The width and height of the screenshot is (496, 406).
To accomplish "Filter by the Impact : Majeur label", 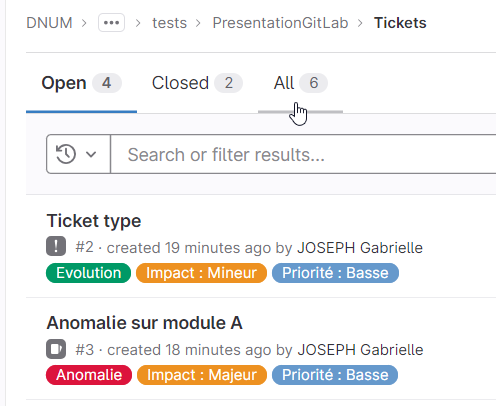I will (x=202, y=375).
